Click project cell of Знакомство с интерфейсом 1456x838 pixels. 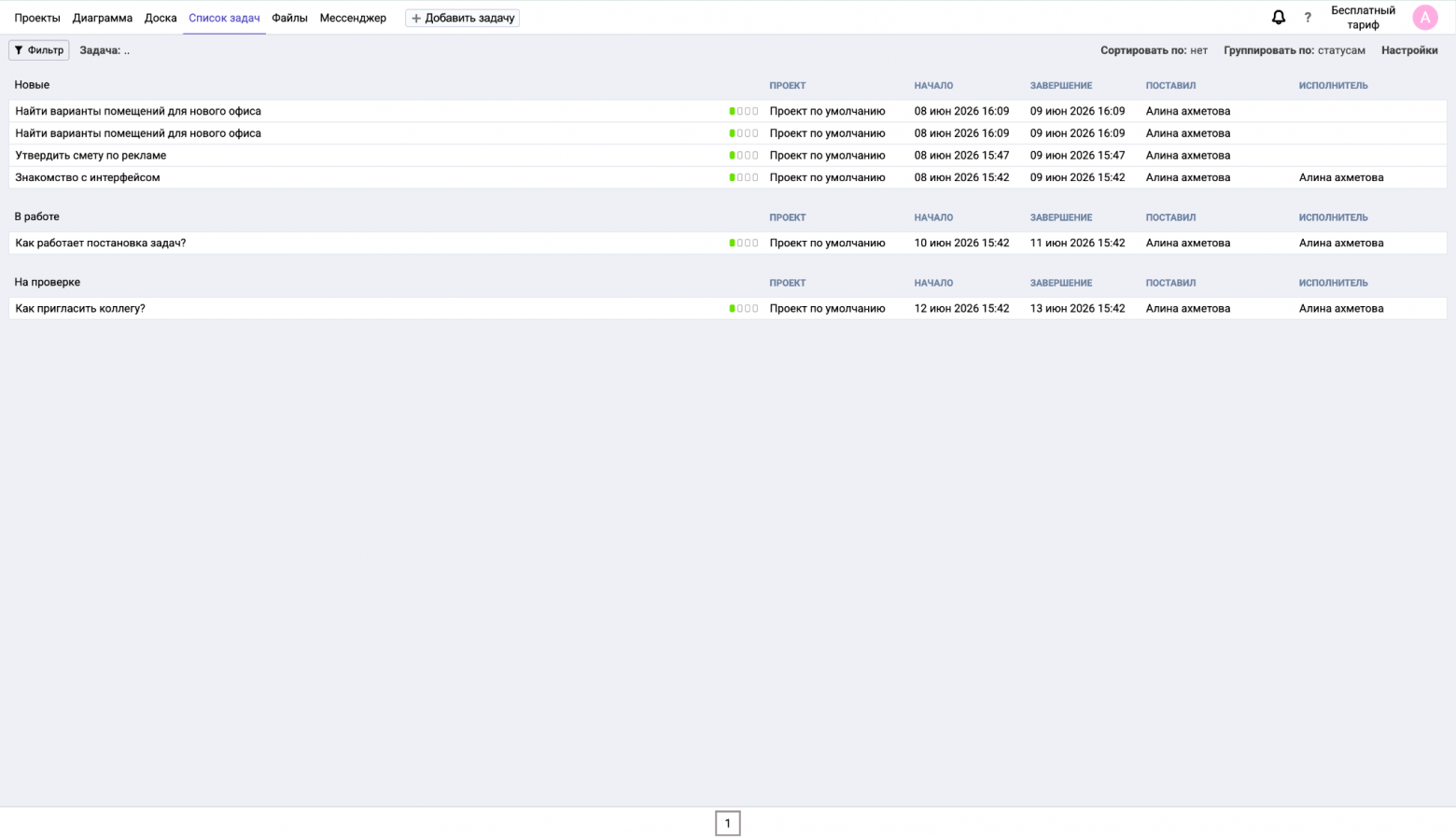tap(827, 177)
